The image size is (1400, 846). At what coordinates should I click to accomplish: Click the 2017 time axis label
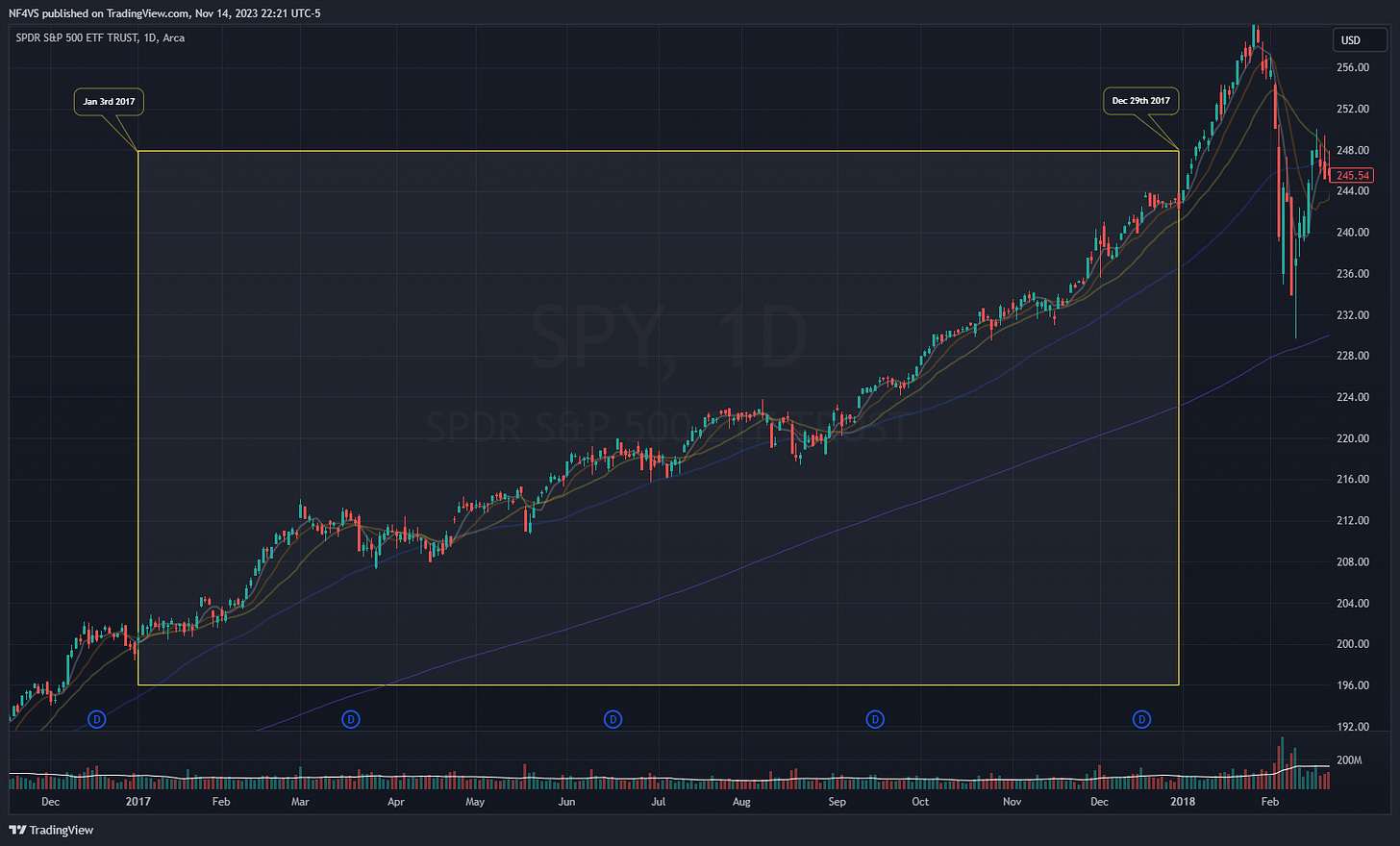point(138,802)
